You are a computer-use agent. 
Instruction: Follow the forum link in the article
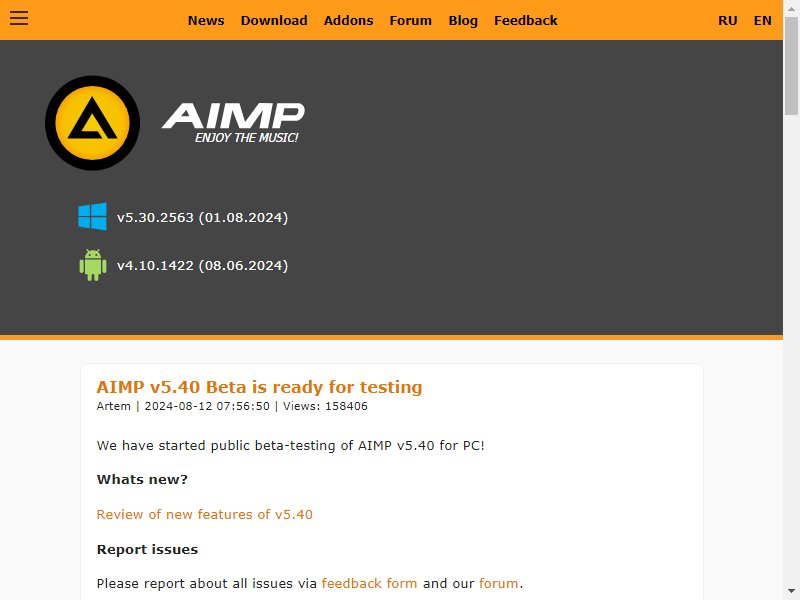tap(498, 583)
